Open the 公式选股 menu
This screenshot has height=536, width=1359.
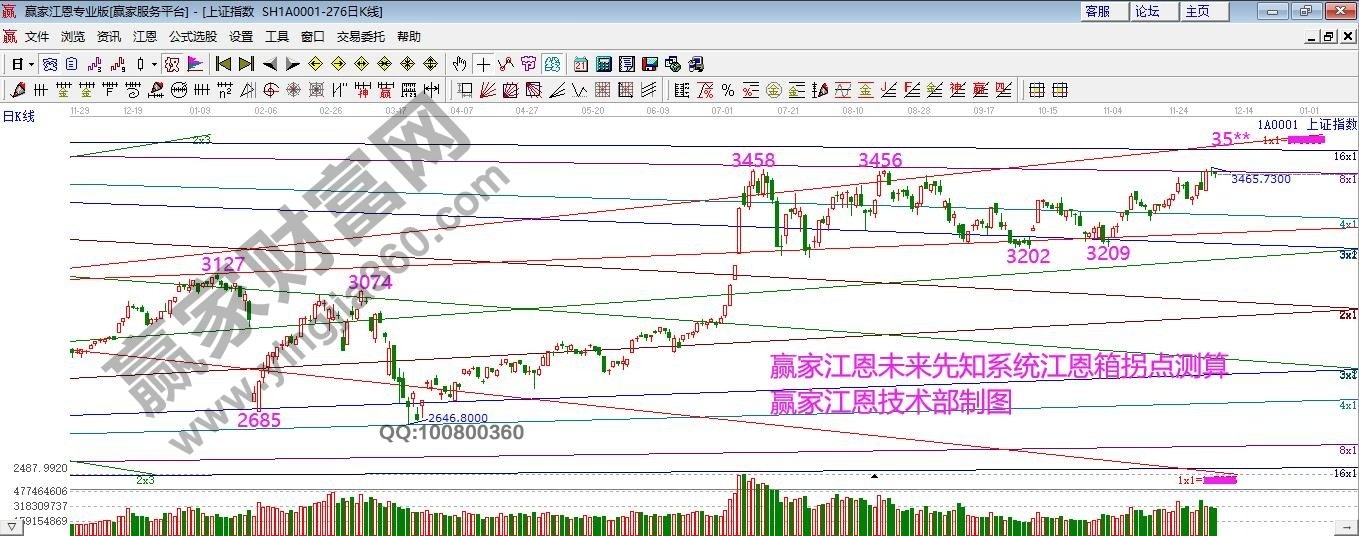[x=192, y=36]
